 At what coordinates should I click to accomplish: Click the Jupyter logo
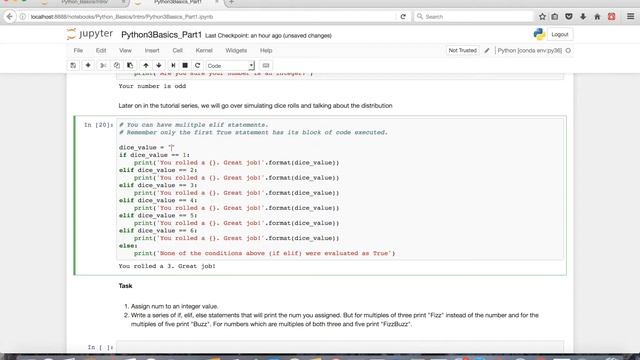pos(90,34)
